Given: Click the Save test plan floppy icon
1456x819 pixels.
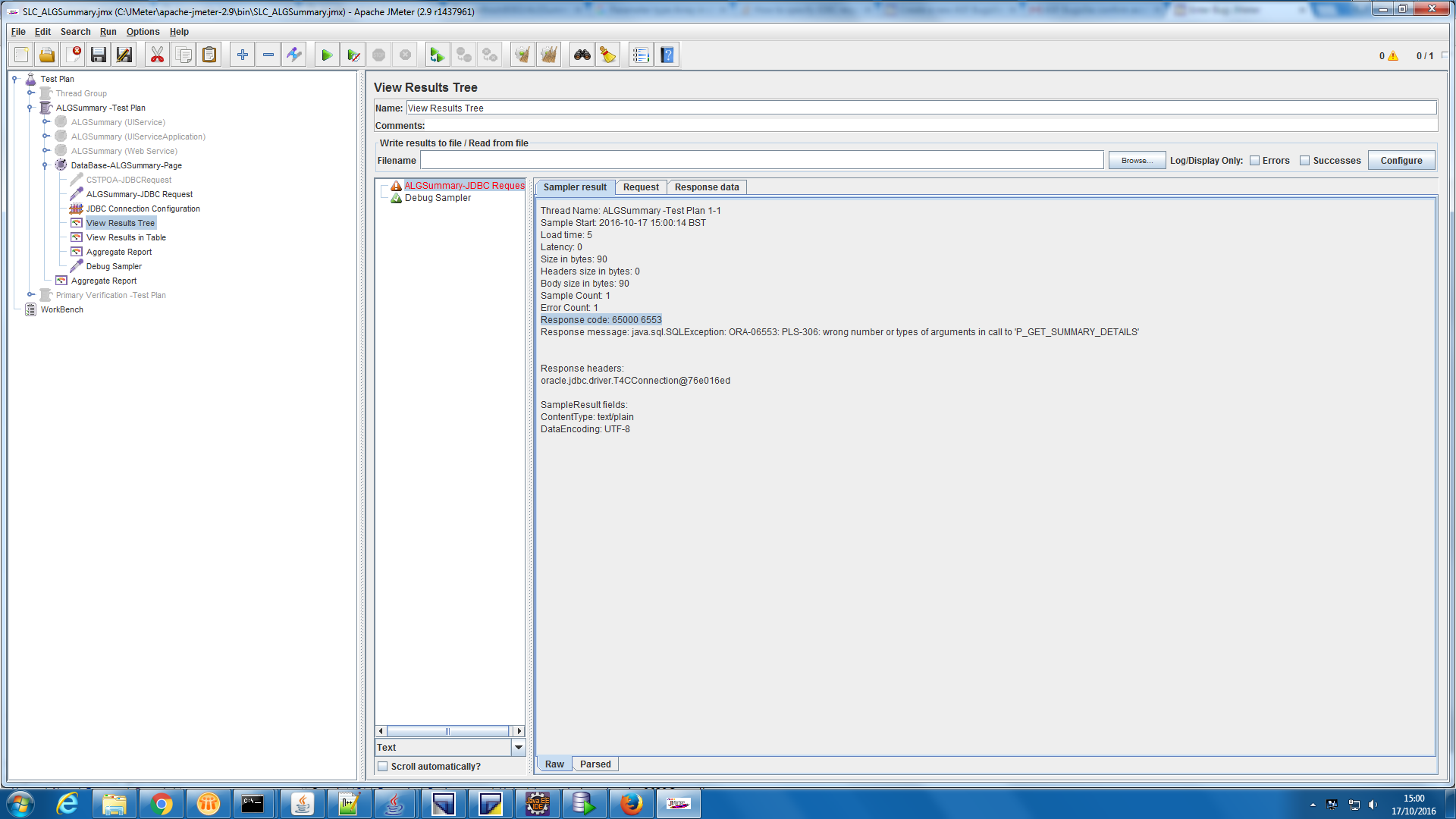Looking at the screenshot, I should tap(98, 55).
